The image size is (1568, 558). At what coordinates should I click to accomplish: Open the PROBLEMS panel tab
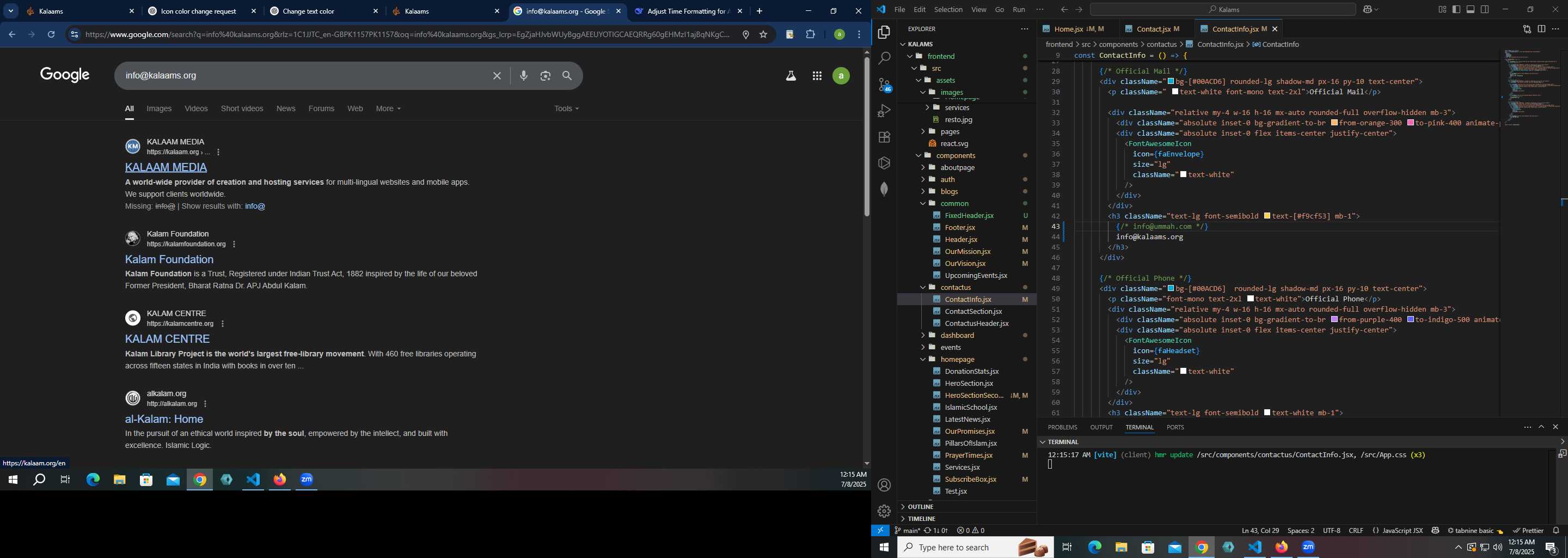point(1062,428)
